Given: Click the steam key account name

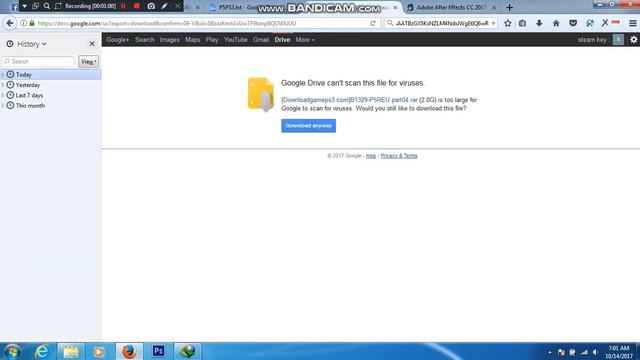Looking at the screenshot, I should pyautogui.click(x=592, y=40).
